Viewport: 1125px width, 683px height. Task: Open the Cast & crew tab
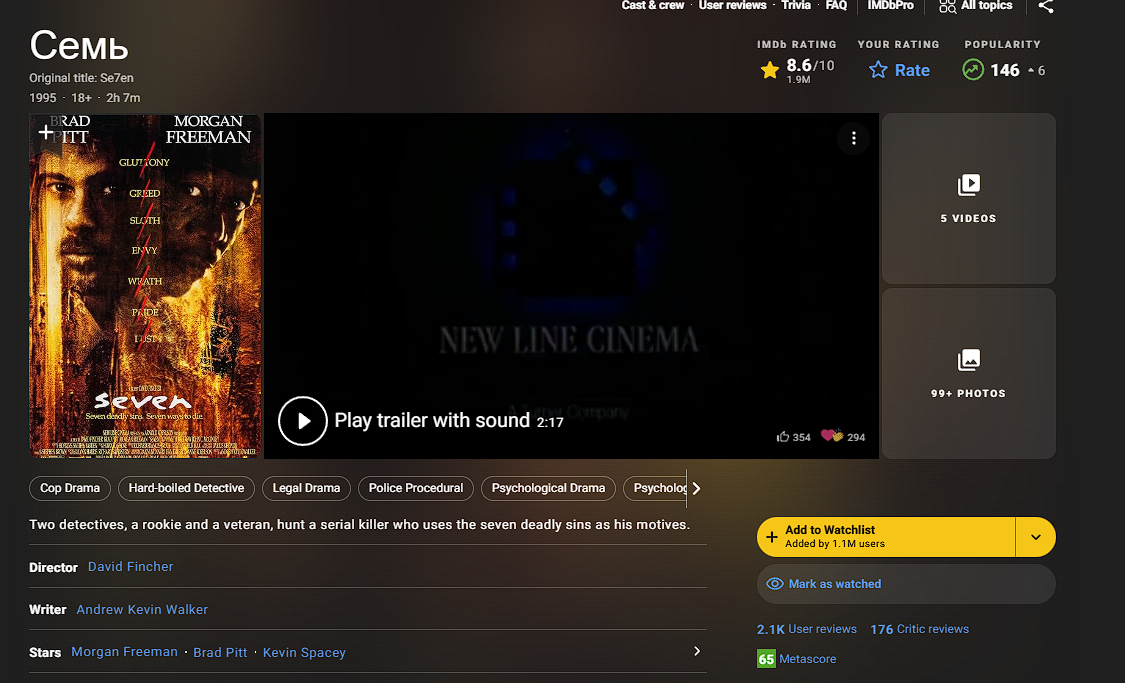point(653,6)
